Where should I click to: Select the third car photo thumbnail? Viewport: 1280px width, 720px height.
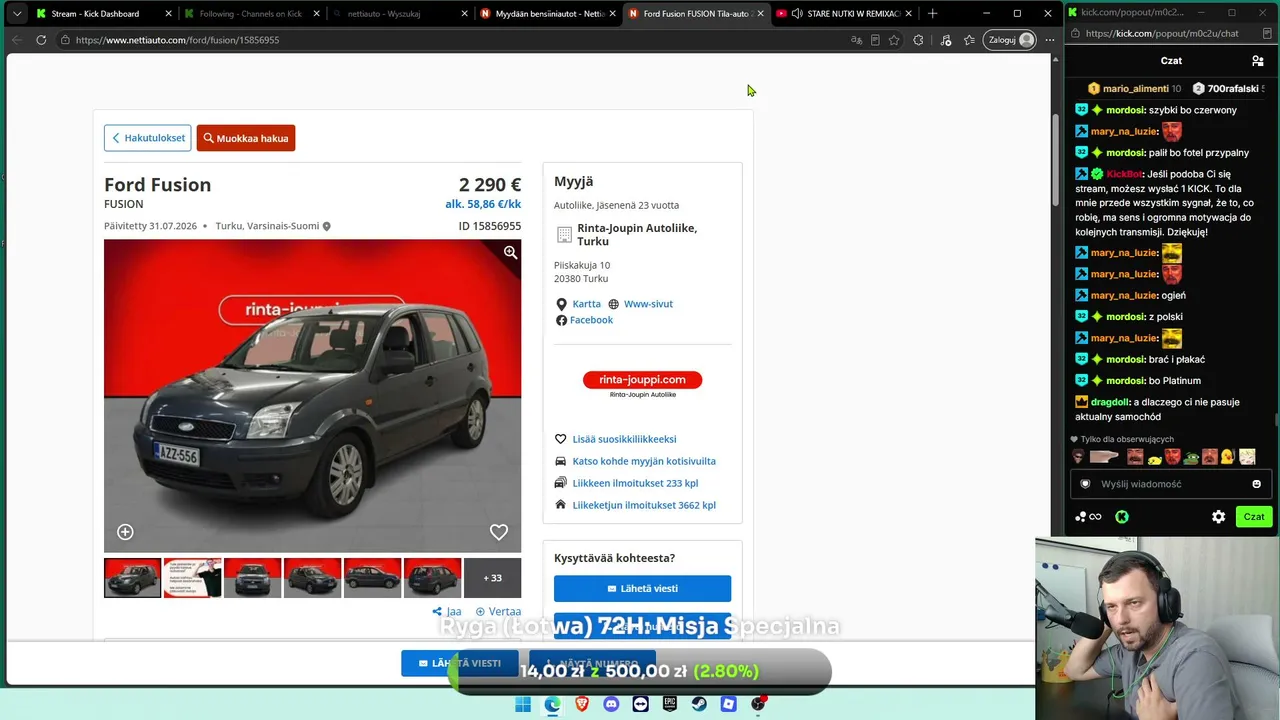click(252, 578)
